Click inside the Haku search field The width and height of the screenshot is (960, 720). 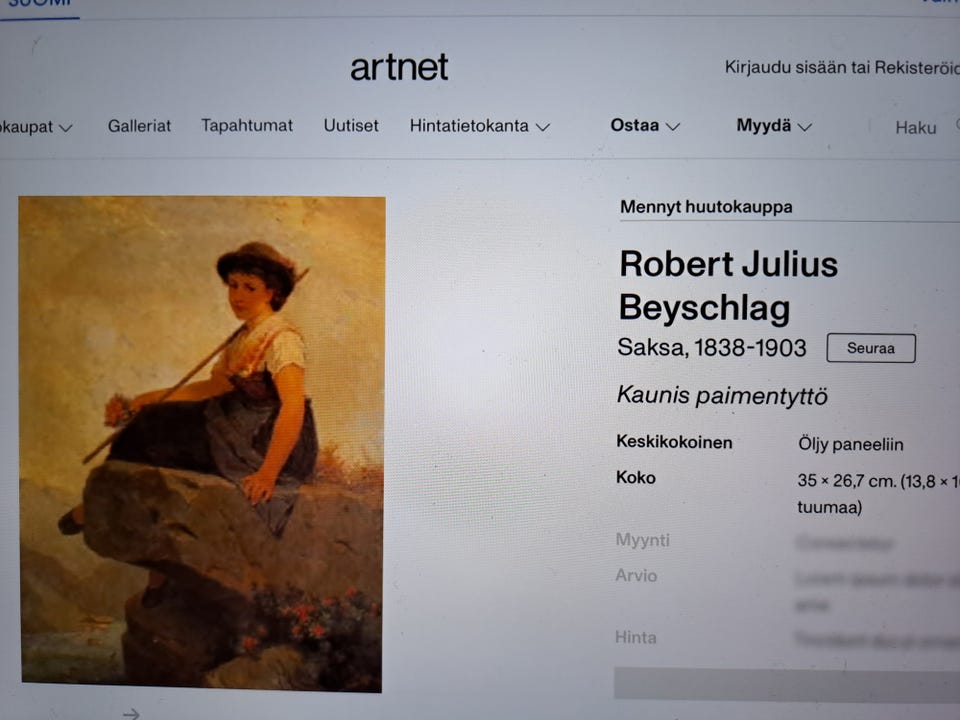916,127
